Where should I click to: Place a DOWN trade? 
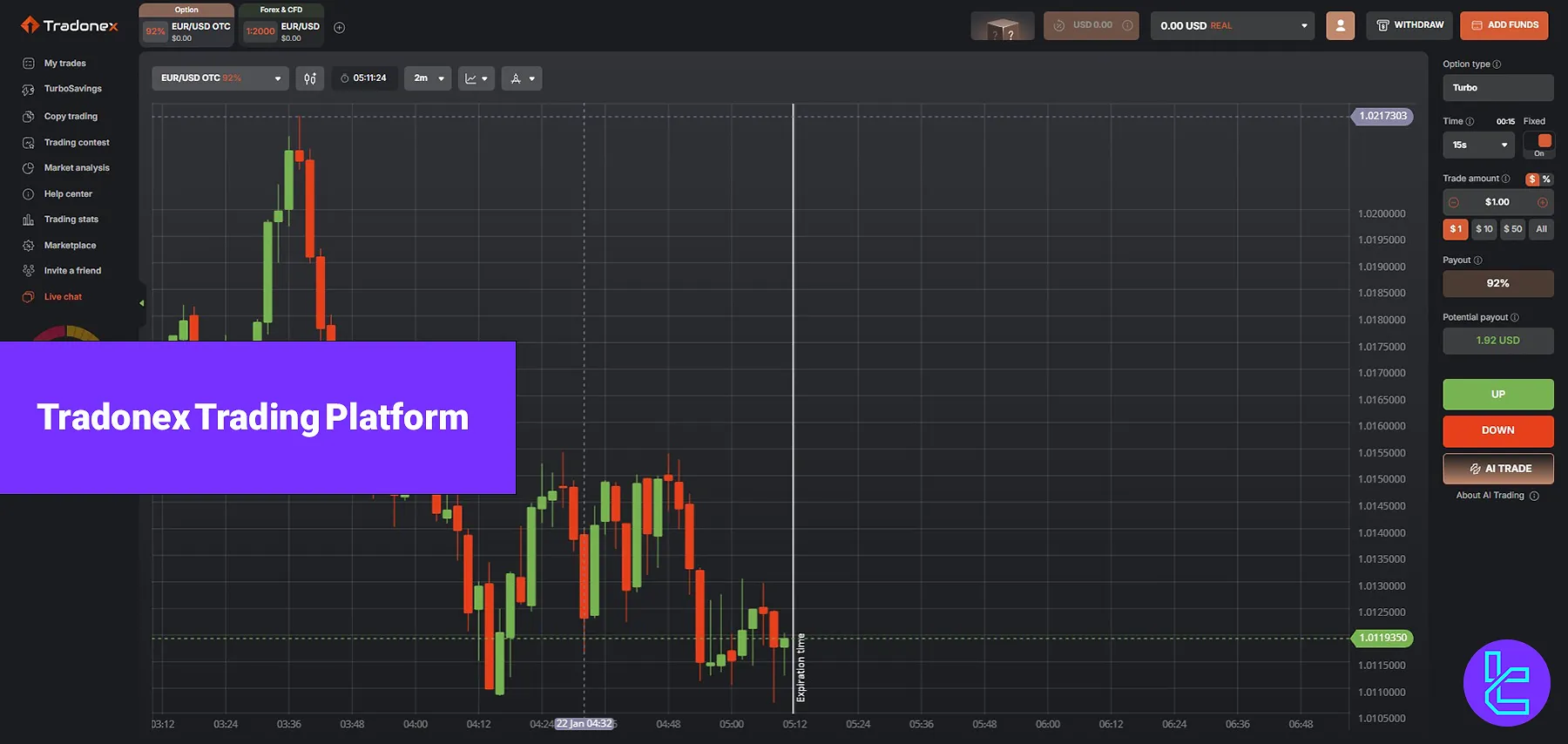[1498, 431]
